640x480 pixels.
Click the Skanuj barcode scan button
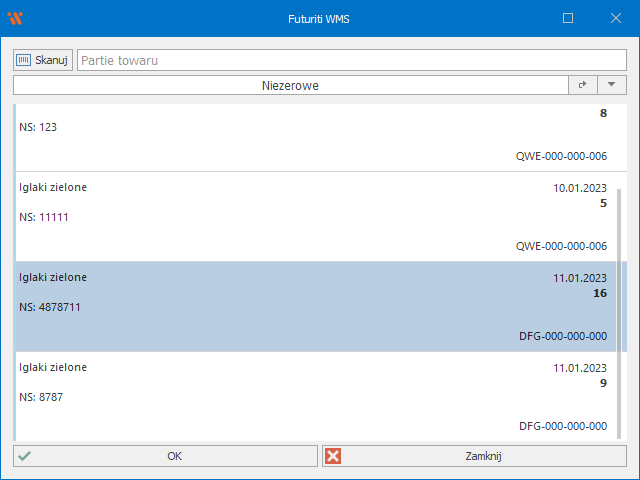coord(43,60)
